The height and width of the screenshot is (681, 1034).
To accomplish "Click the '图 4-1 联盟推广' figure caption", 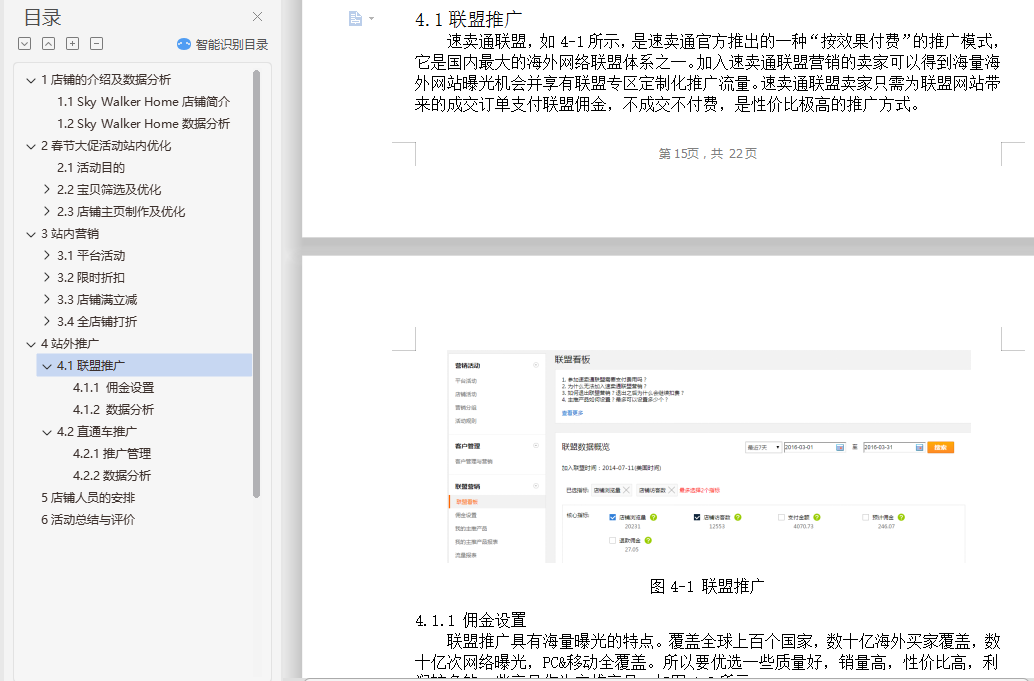I will [707, 586].
